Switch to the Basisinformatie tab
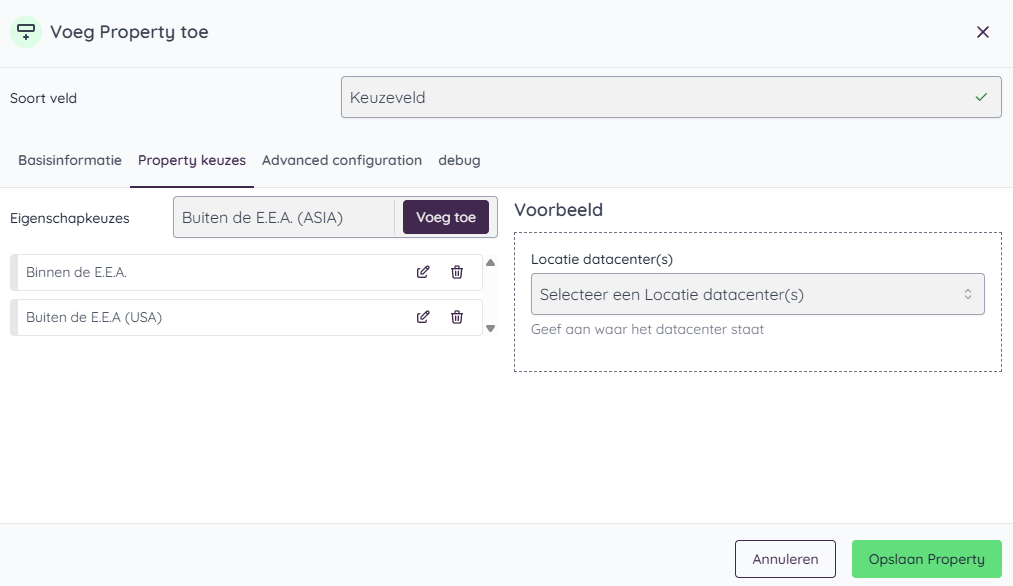This screenshot has width=1013, height=586. click(70, 160)
